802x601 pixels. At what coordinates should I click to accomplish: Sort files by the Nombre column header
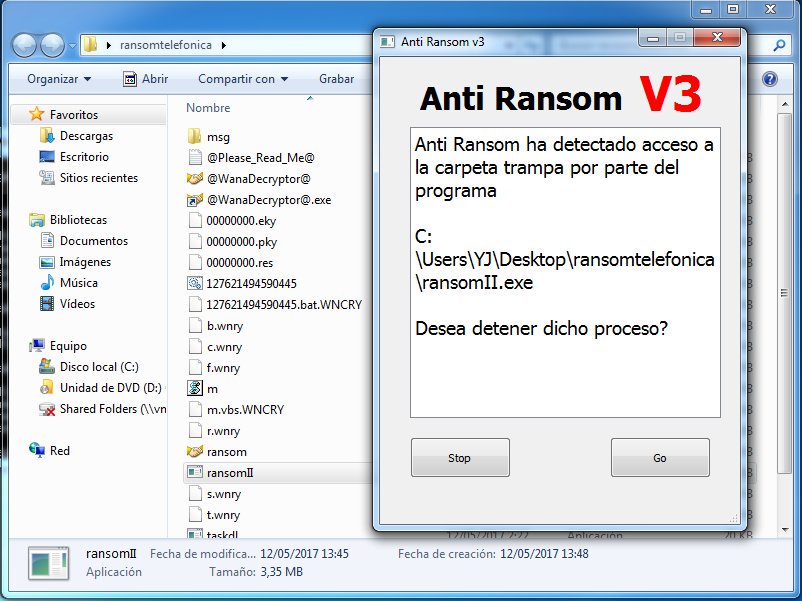[208, 108]
